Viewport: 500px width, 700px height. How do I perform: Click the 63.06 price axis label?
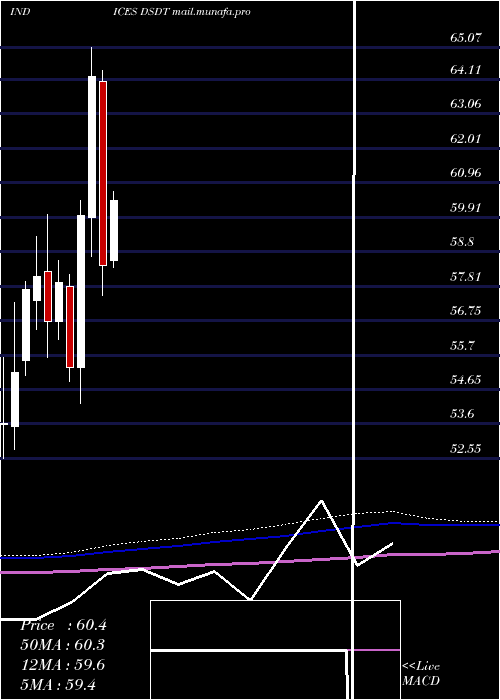(466, 104)
